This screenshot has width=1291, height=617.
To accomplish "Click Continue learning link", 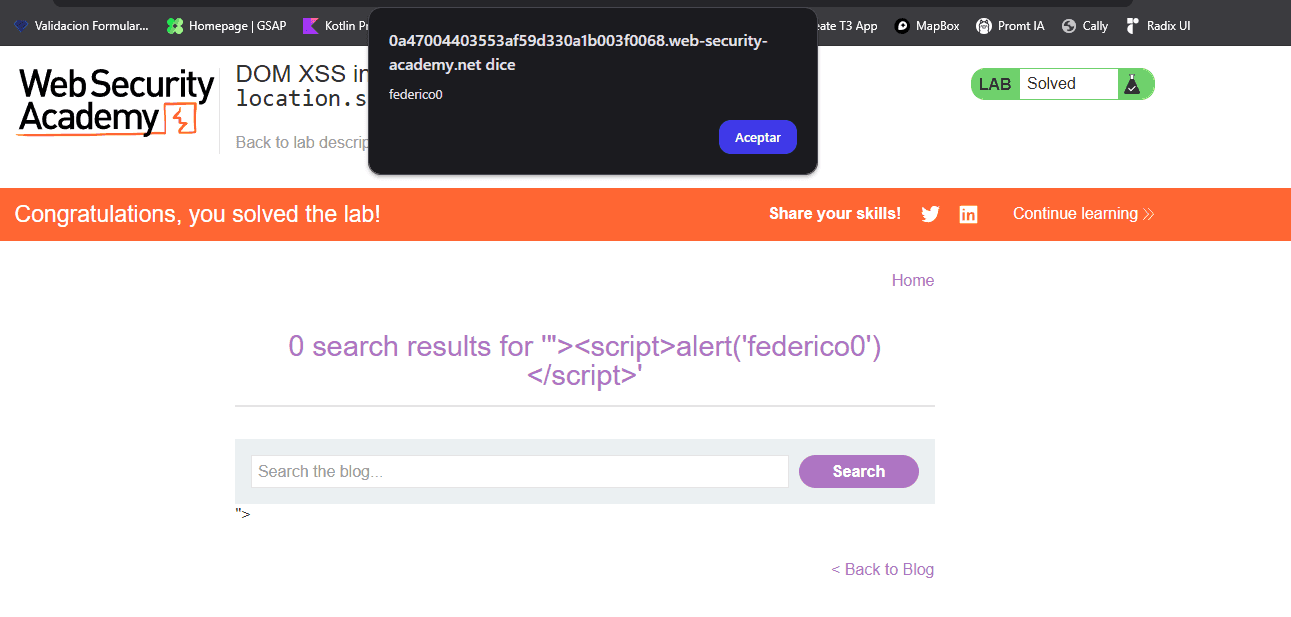I will 1083,214.
